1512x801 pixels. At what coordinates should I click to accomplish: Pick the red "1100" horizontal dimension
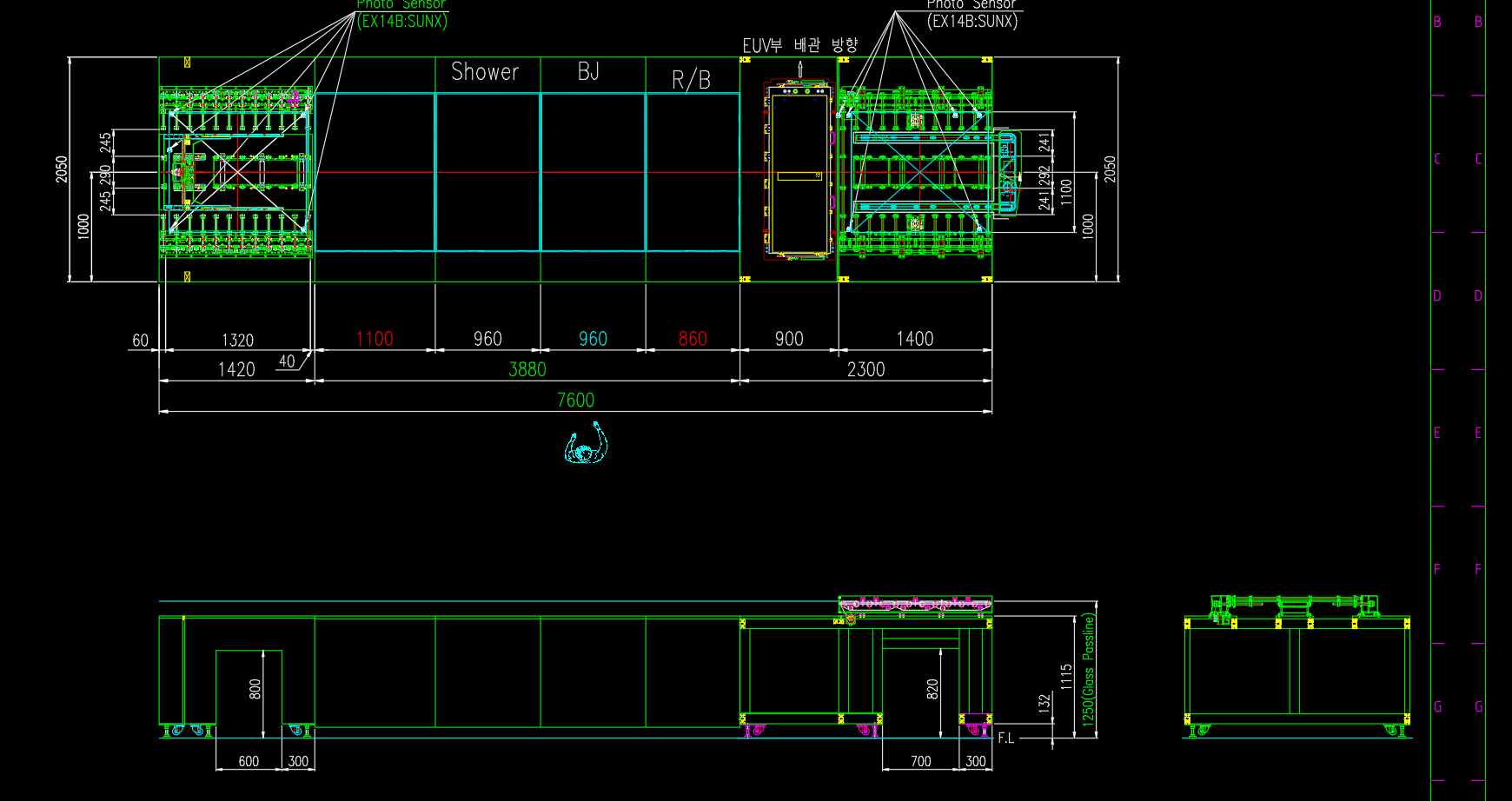pos(375,339)
